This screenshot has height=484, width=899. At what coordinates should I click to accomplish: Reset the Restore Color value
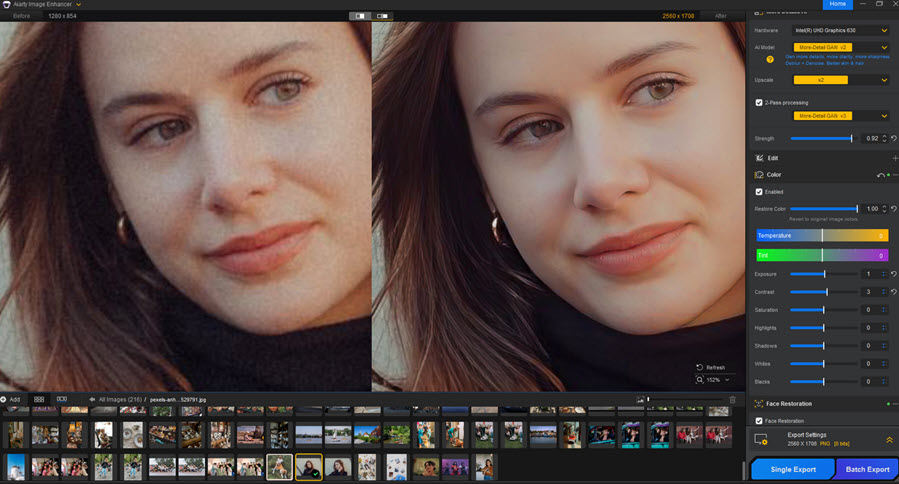pos(894,209)
